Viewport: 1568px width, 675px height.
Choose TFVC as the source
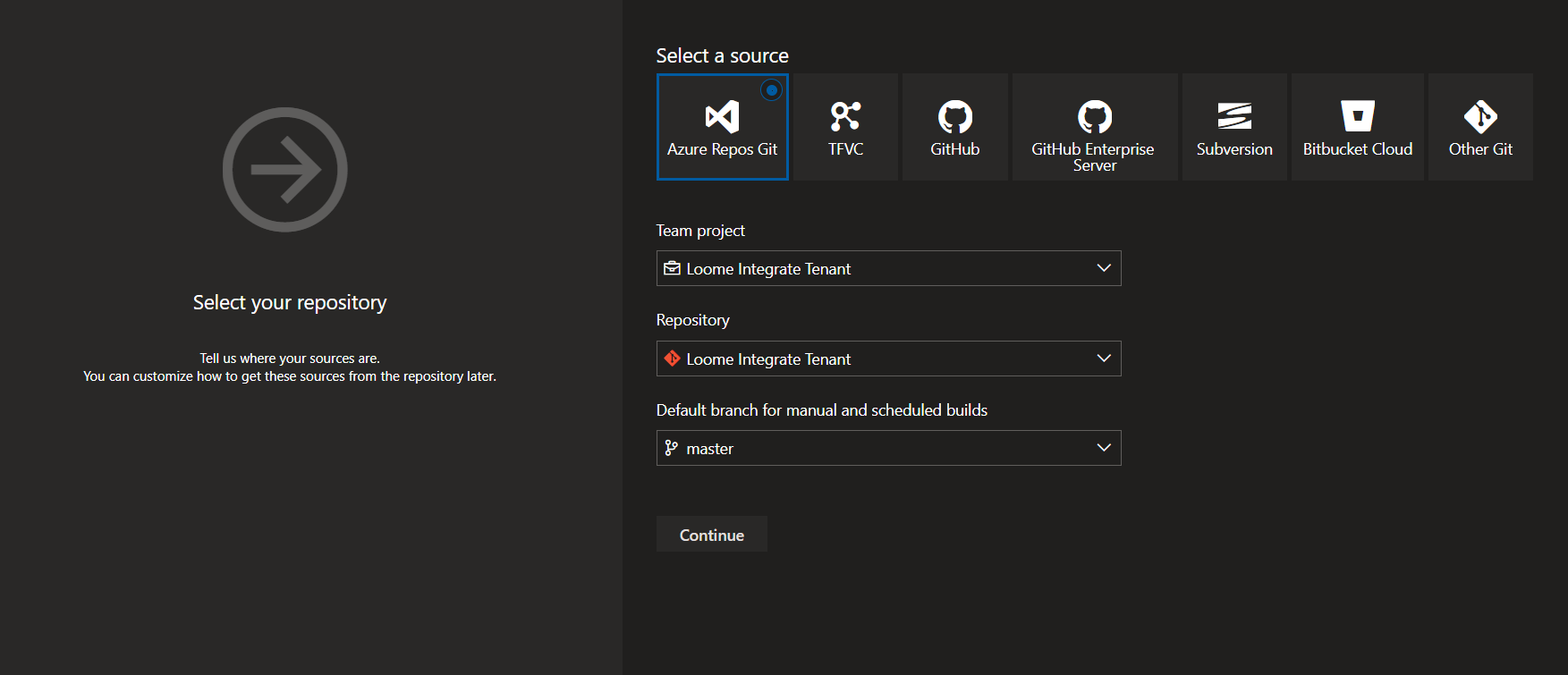click(x=845, y=127)
